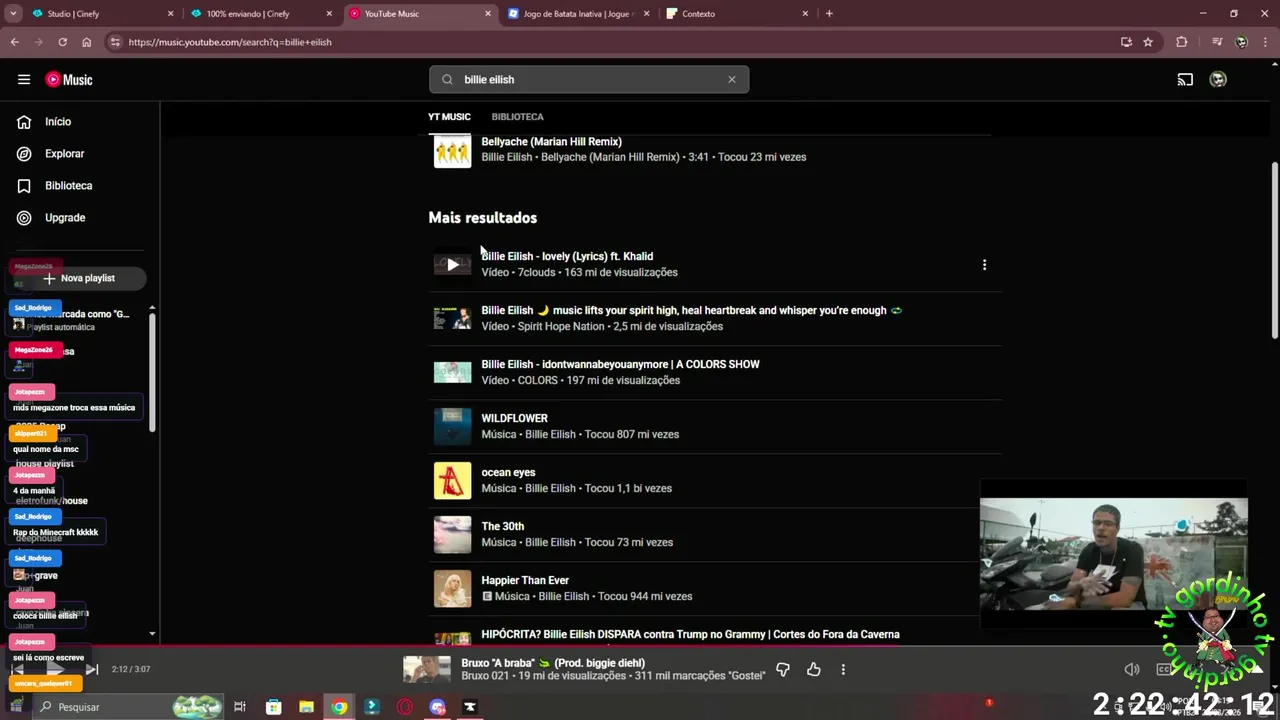Open Chrome from the Windows taskbar
1280x720 pixels.
coord(339,707)
